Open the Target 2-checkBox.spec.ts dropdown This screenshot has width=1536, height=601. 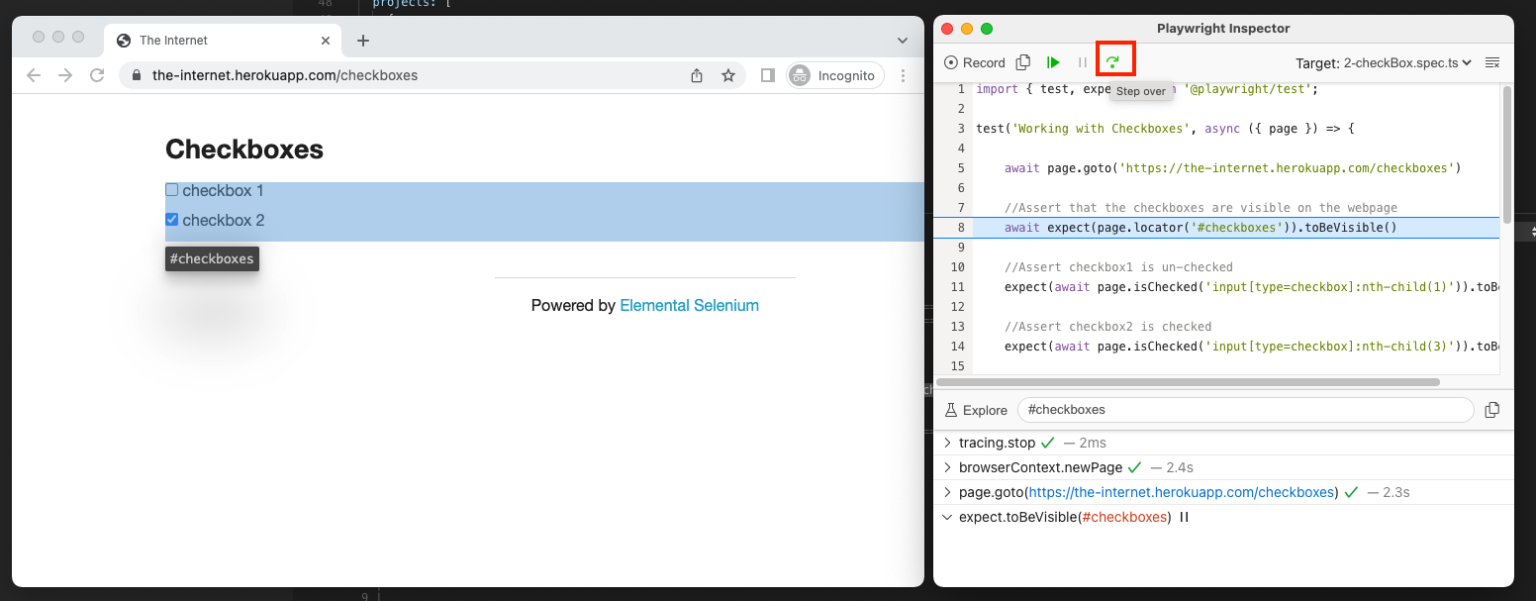[x=1384, y=62]
